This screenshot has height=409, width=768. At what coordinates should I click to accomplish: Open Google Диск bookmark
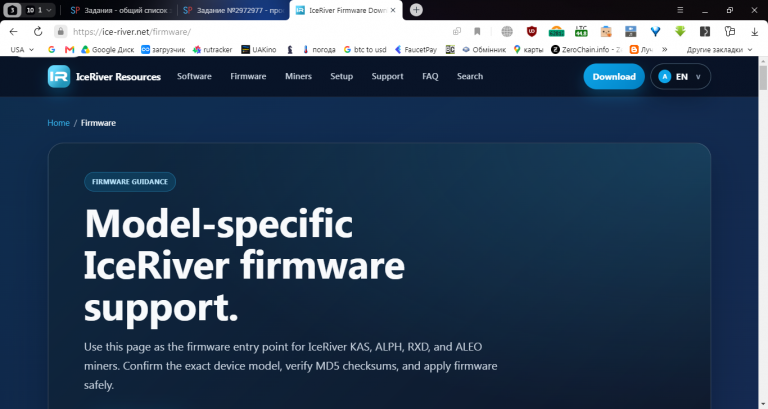[x=108, y=49]
